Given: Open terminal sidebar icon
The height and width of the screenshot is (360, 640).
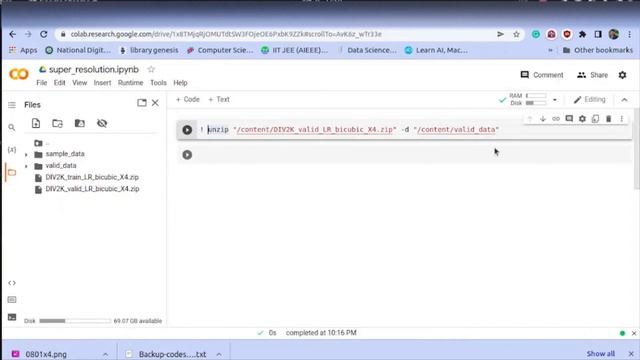Looking at the screenshot, I should (12, 317).
